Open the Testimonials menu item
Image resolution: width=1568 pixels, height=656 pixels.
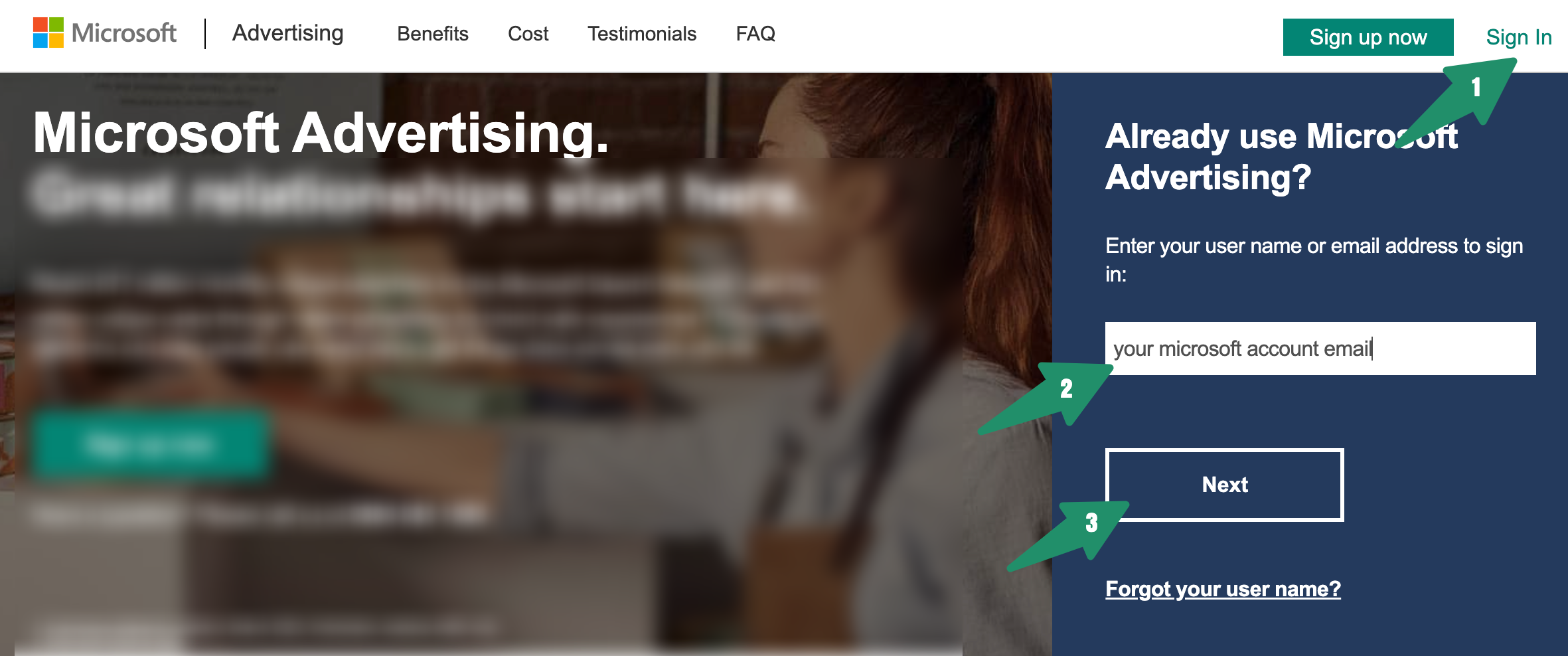tap(642, 34)
